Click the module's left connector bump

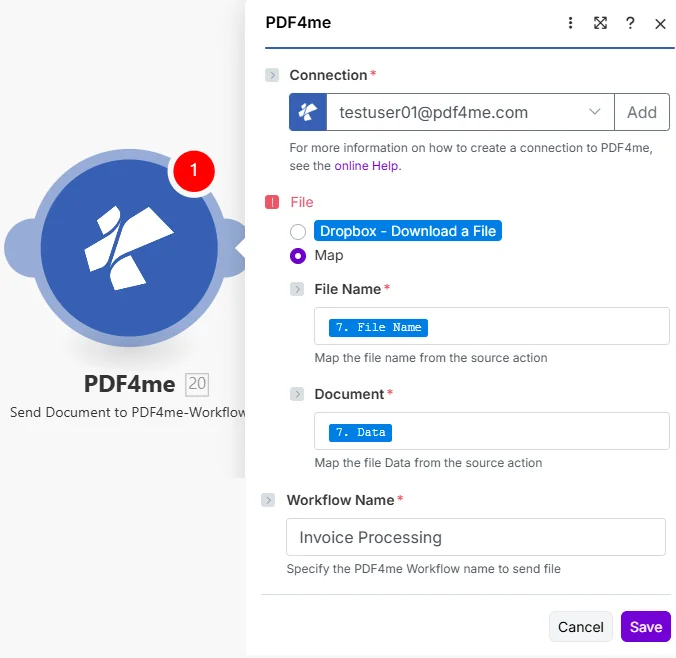pyautogui.click(x=19, y=248)
